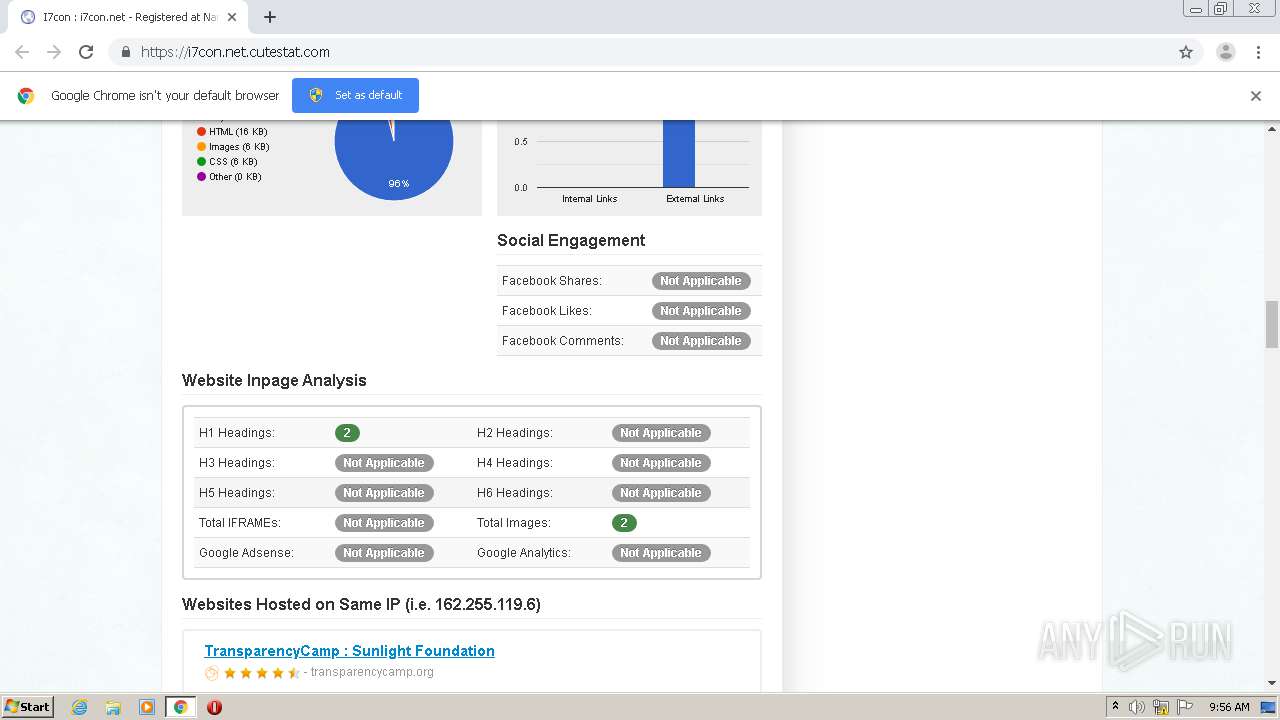
Task: Click the Social Engagement heading
Action: pyautogui.click(x=571, y=240)
